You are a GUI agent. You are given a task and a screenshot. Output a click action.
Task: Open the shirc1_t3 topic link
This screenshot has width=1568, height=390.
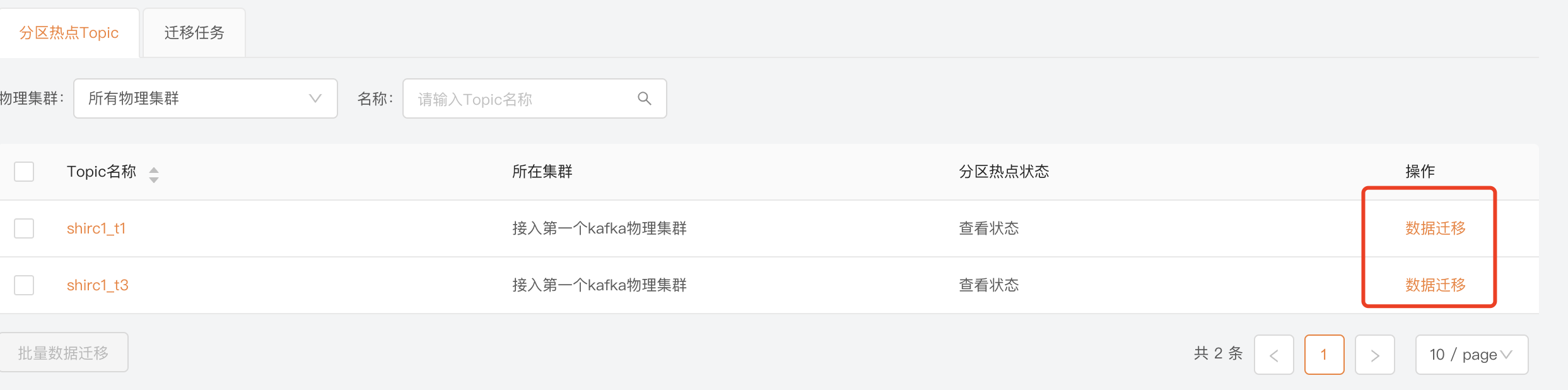click(x=98, y=285)
